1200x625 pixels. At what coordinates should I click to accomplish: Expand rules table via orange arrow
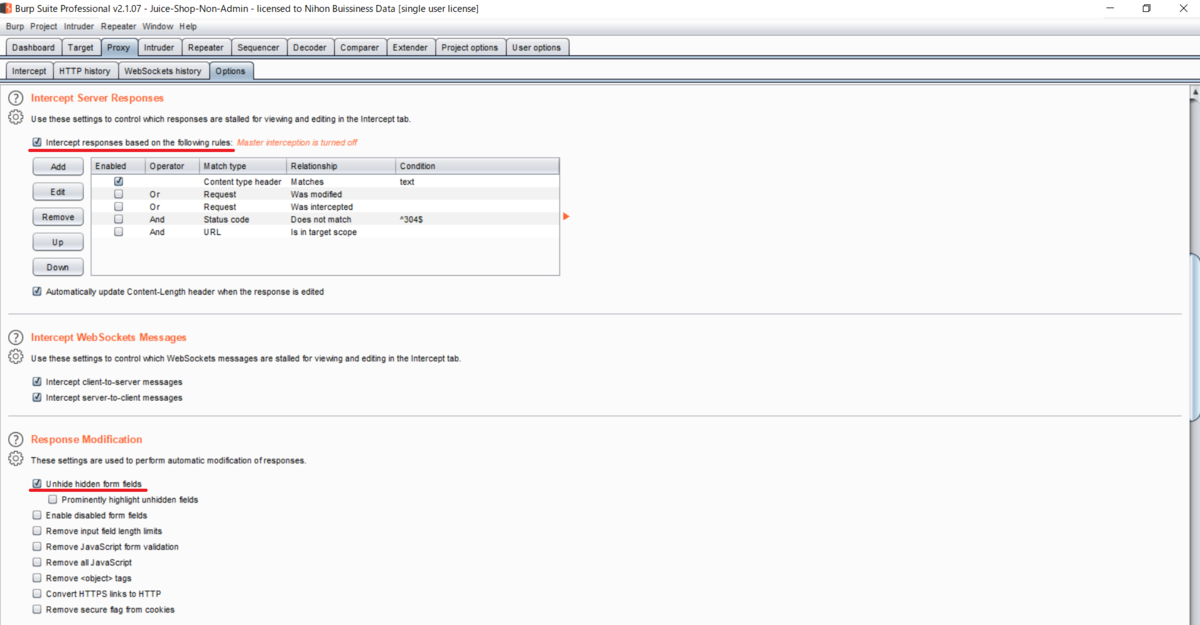click(567, 216)
